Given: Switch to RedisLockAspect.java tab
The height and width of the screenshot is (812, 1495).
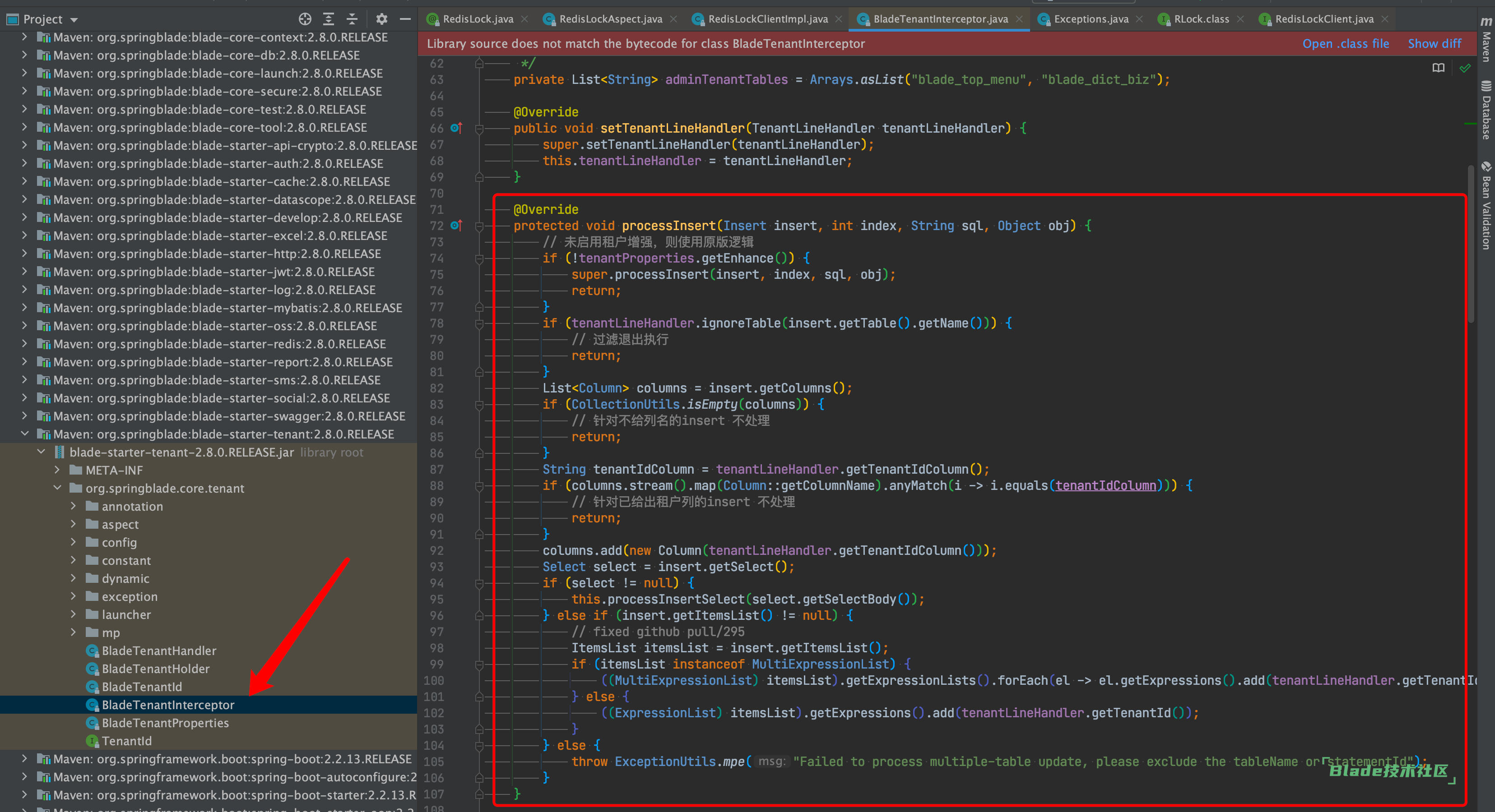Looking at the screenshot, I should [611, 19].
